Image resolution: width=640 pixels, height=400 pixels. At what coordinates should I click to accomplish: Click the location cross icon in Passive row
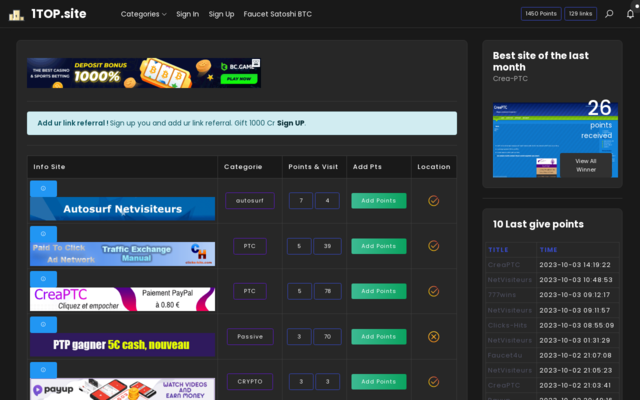433,337
